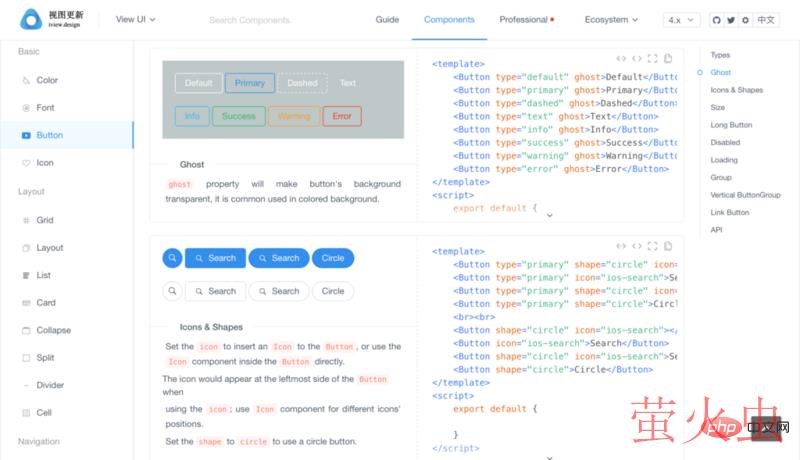Open Ghost example code in fullscreen
Screen dimensions: 800x460
coord(652,58)
